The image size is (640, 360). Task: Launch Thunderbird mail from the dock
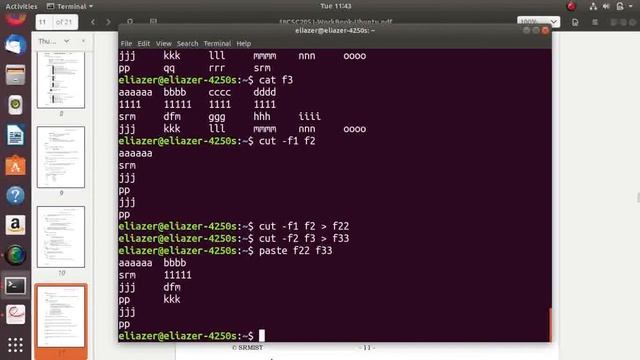click(16, 44)
